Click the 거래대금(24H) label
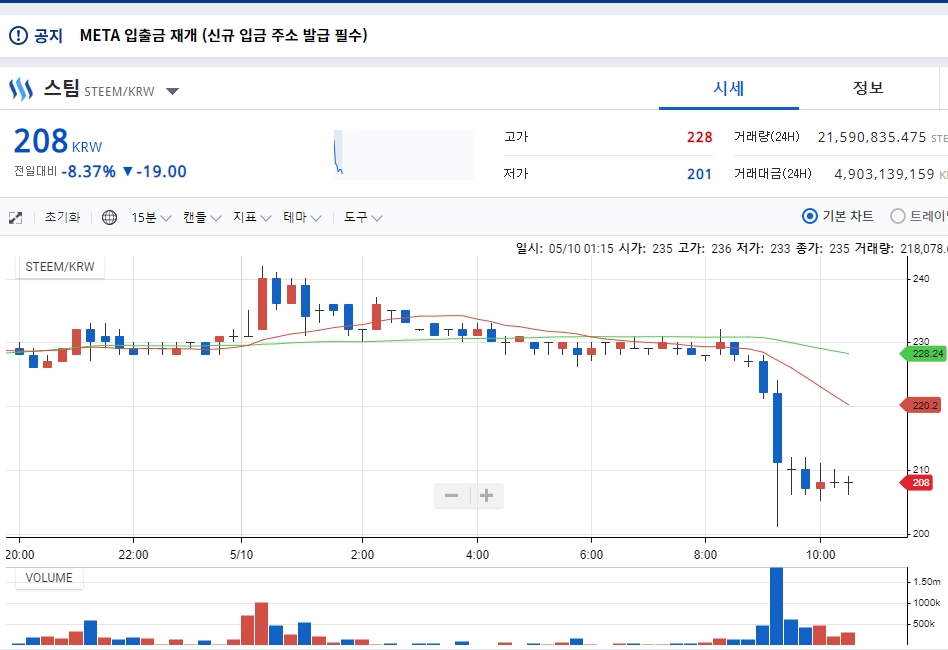Screen dimensions: 948x650 point(773,174)
